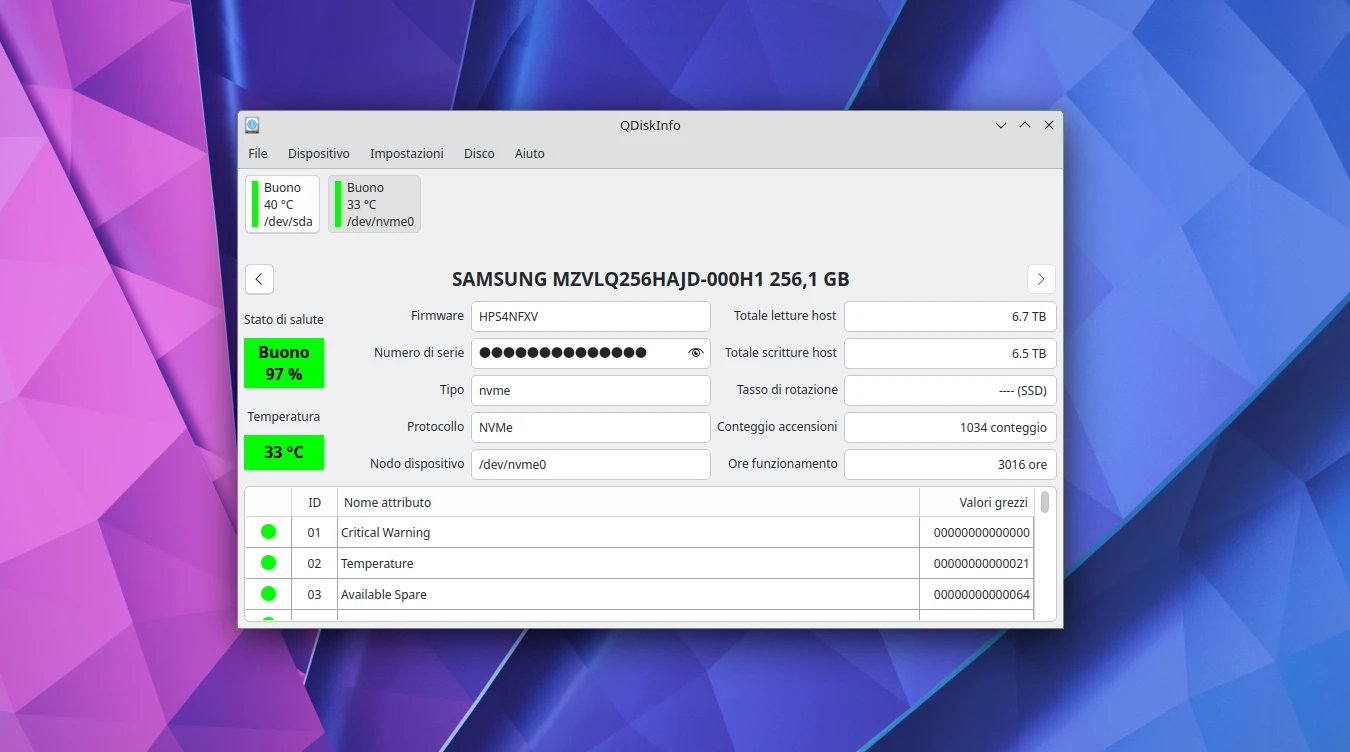
Task: Reveal serial number with the eye icon
Action: pos(696,353)
